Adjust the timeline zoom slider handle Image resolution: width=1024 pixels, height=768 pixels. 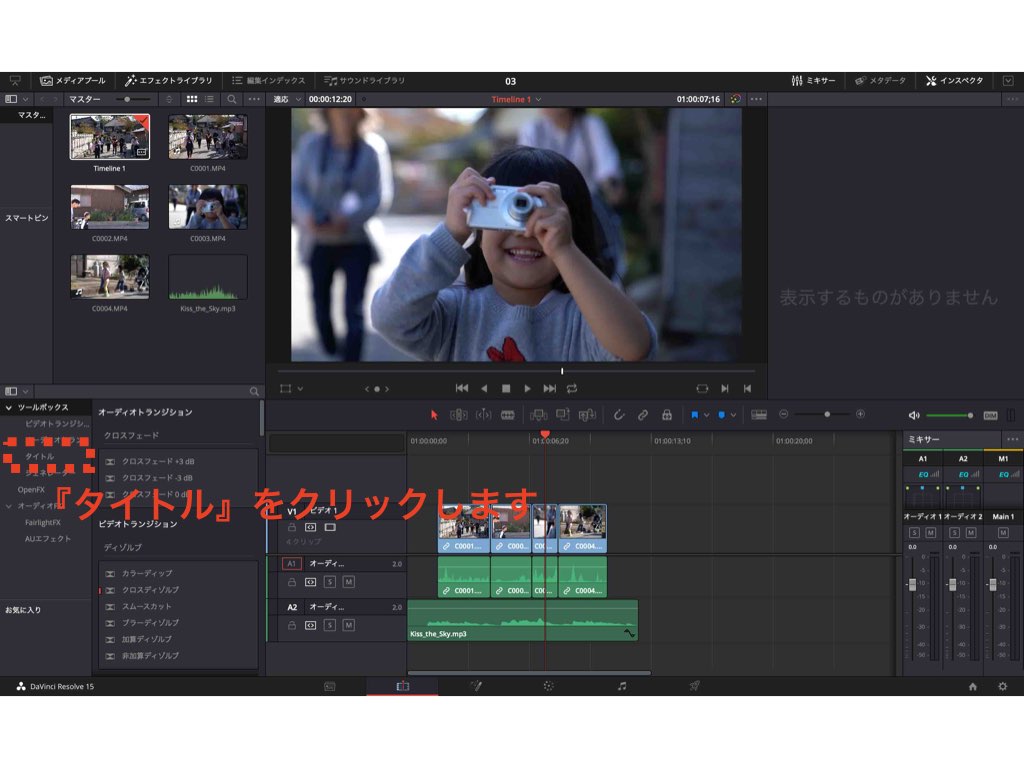tap(827, 414)
